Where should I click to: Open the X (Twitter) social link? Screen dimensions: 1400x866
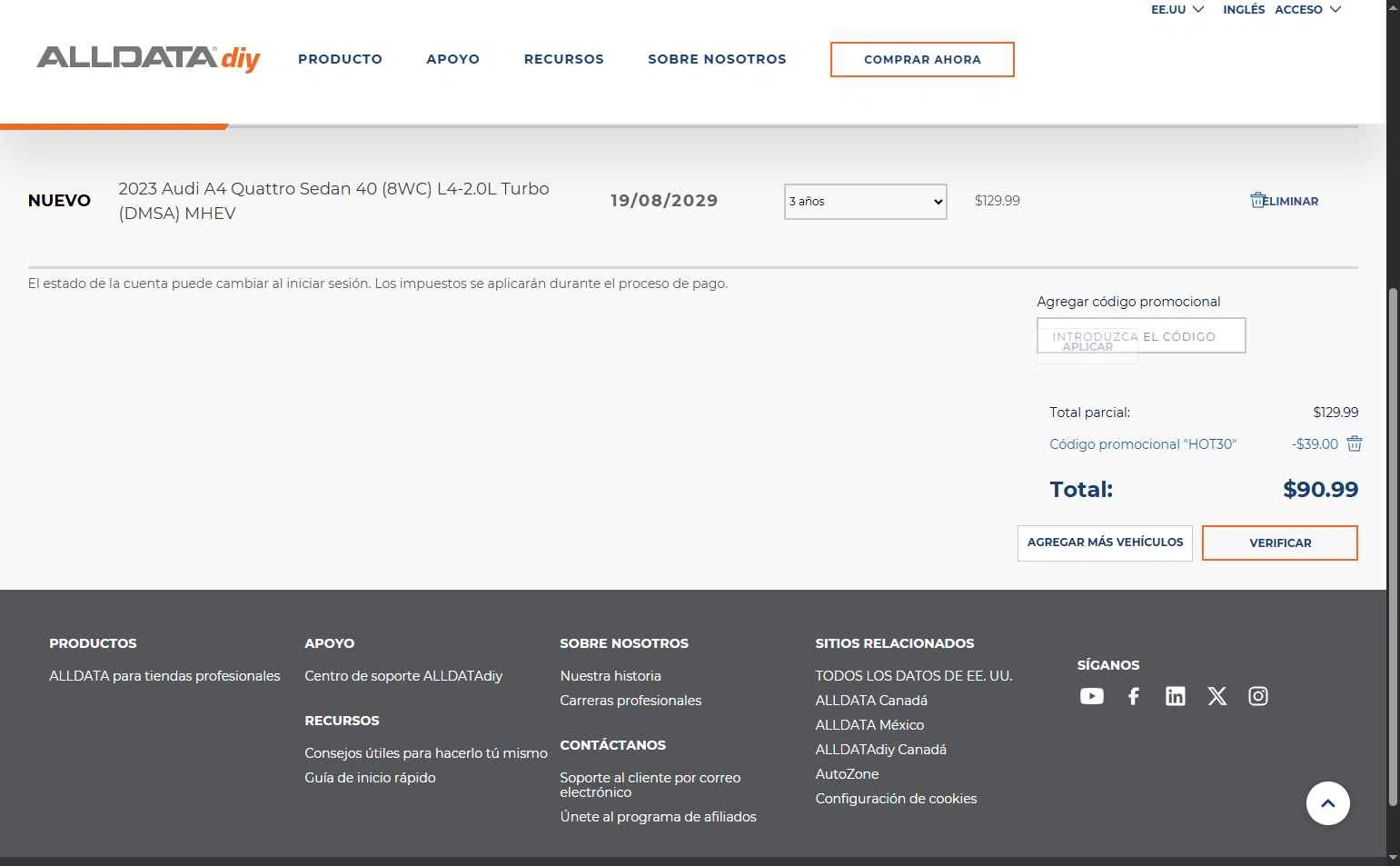(1217, 696)
